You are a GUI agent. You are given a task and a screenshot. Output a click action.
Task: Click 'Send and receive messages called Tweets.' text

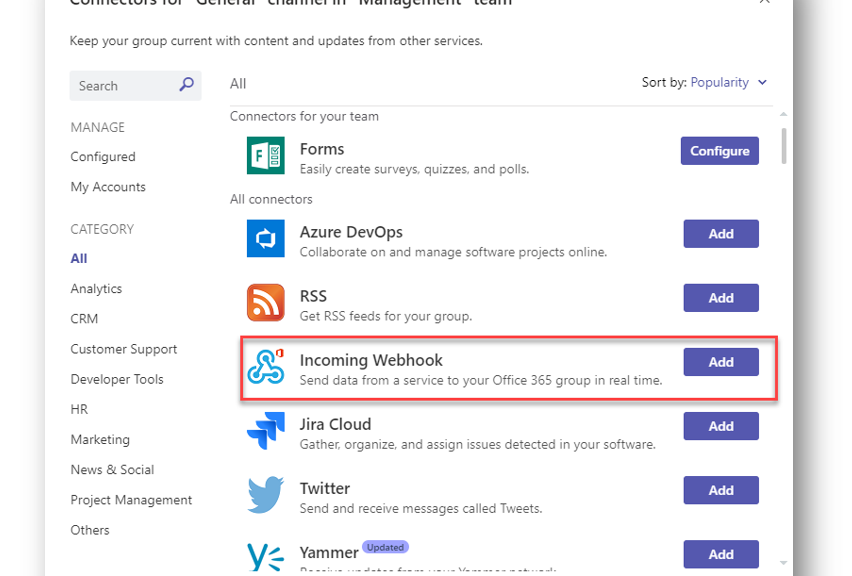[421, 509]
